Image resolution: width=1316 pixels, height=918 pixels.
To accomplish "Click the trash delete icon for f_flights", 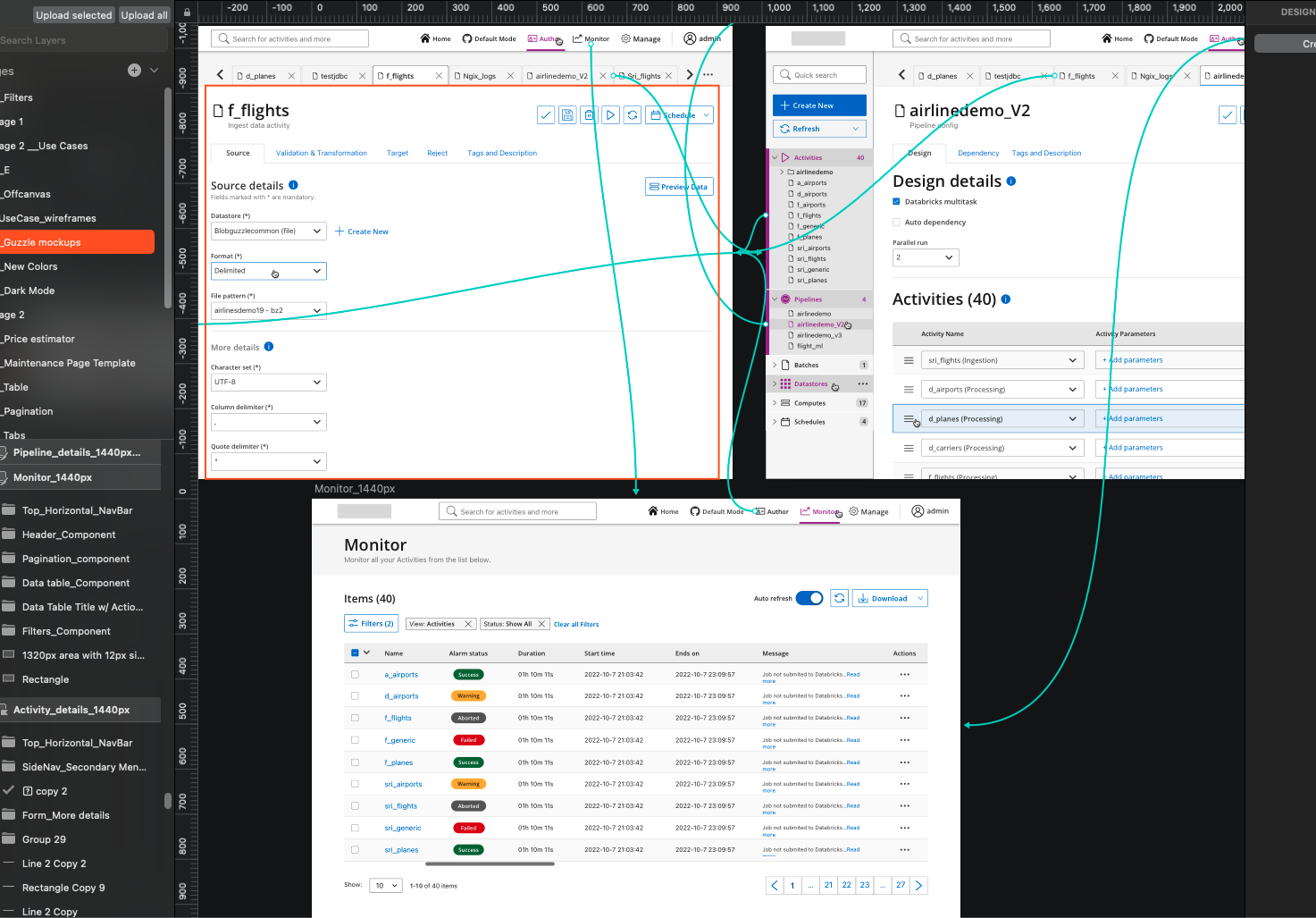I will [589, 114].
